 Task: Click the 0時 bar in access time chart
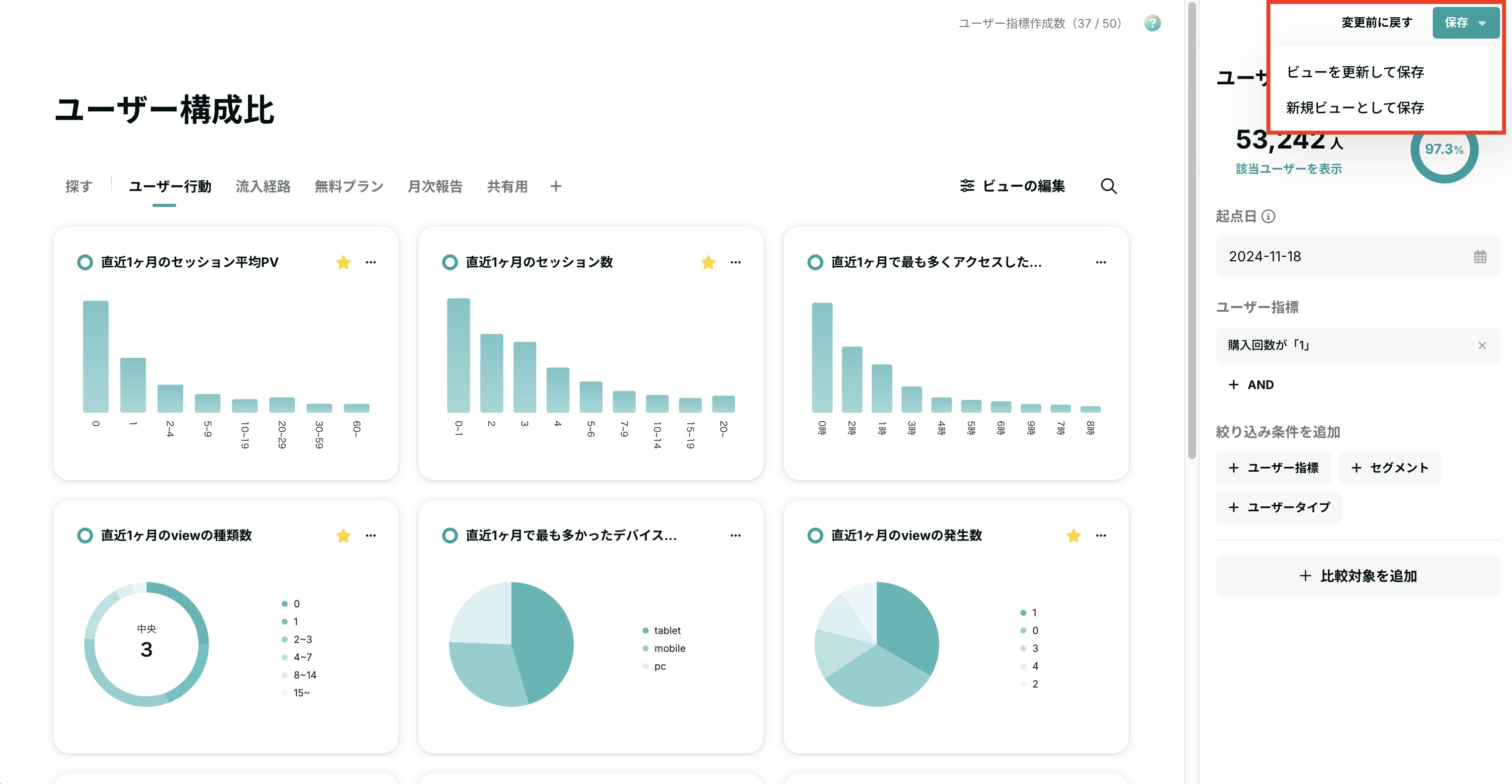[822, 358]
